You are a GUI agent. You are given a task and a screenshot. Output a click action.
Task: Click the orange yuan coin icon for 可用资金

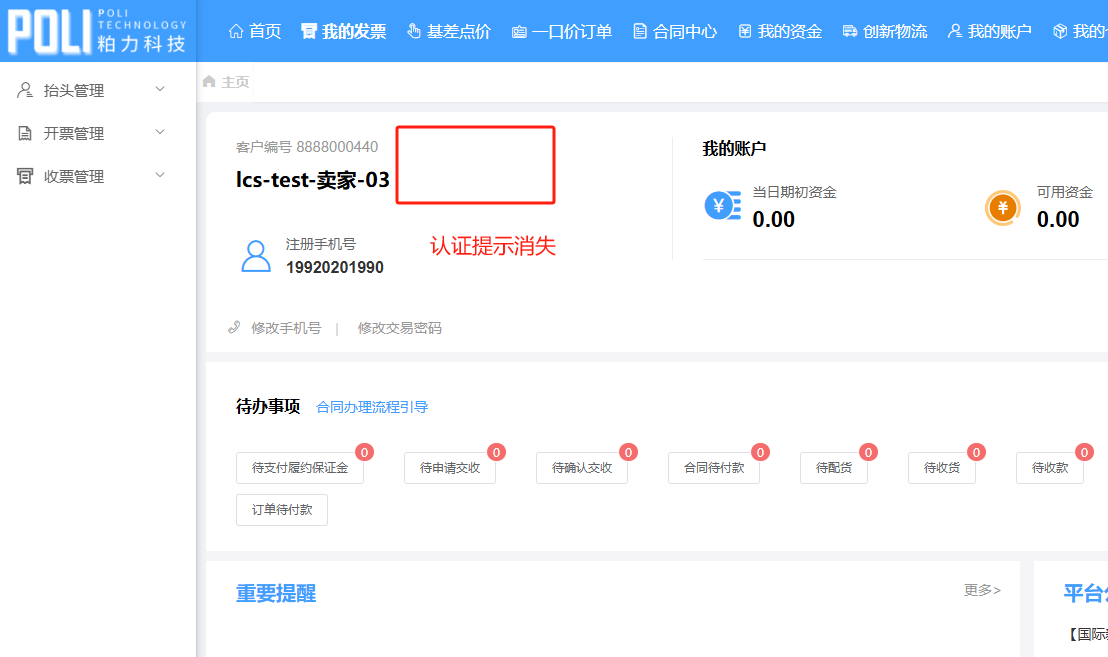coord(1003,208)
